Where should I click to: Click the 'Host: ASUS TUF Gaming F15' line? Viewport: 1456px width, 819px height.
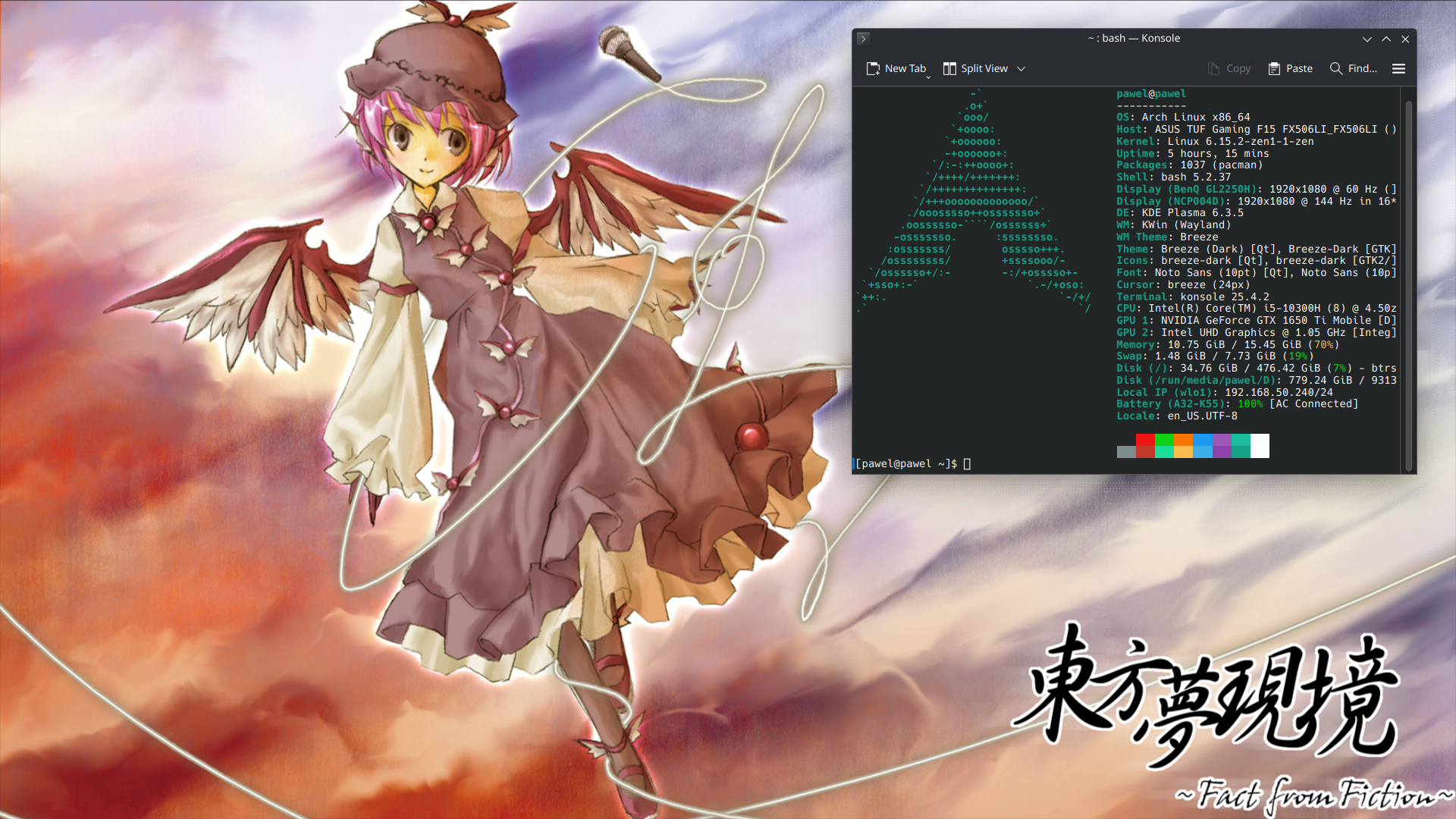[x=1256, y=130]
